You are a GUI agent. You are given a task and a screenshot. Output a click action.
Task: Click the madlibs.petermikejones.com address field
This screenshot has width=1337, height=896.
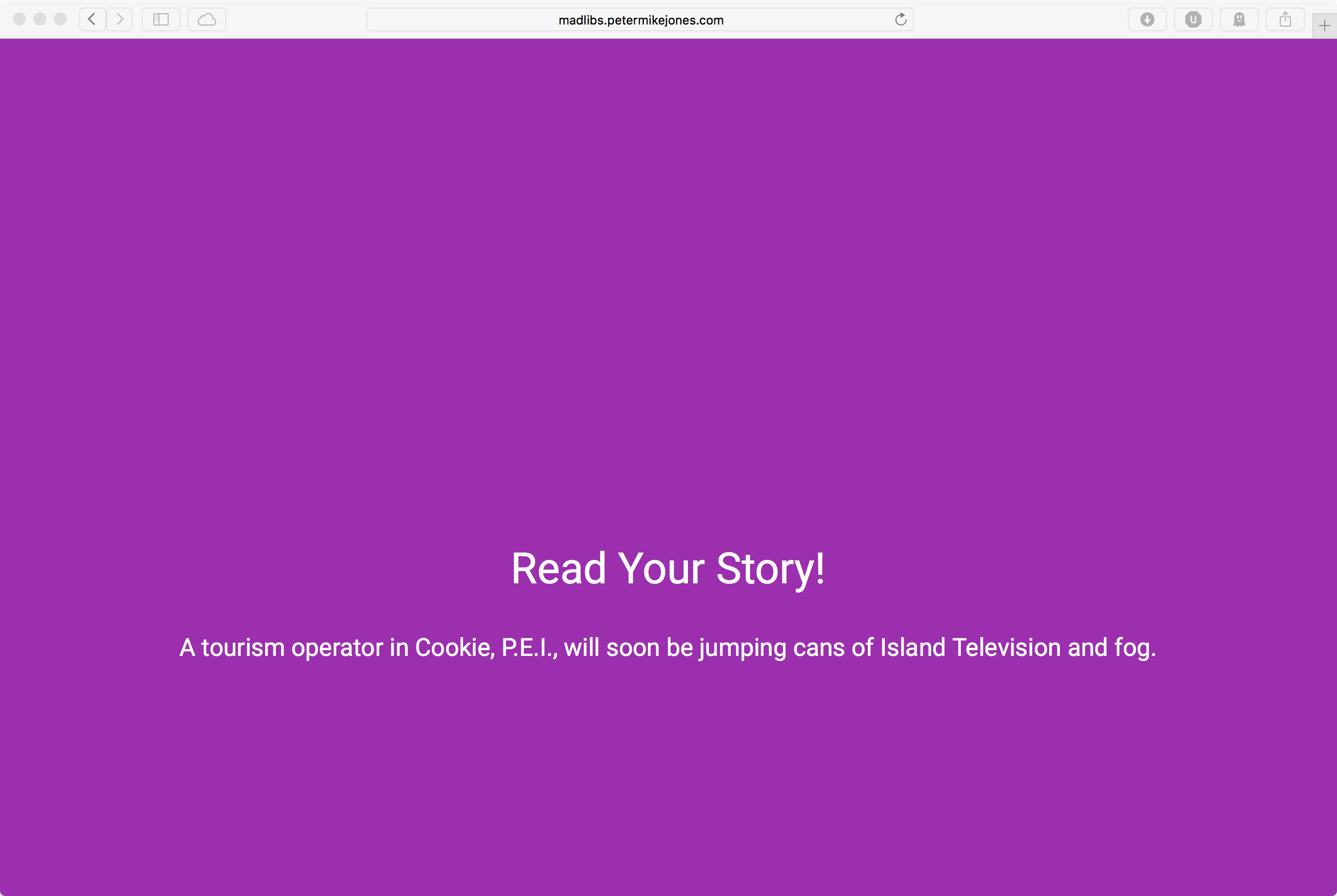[x=640, y=20]
